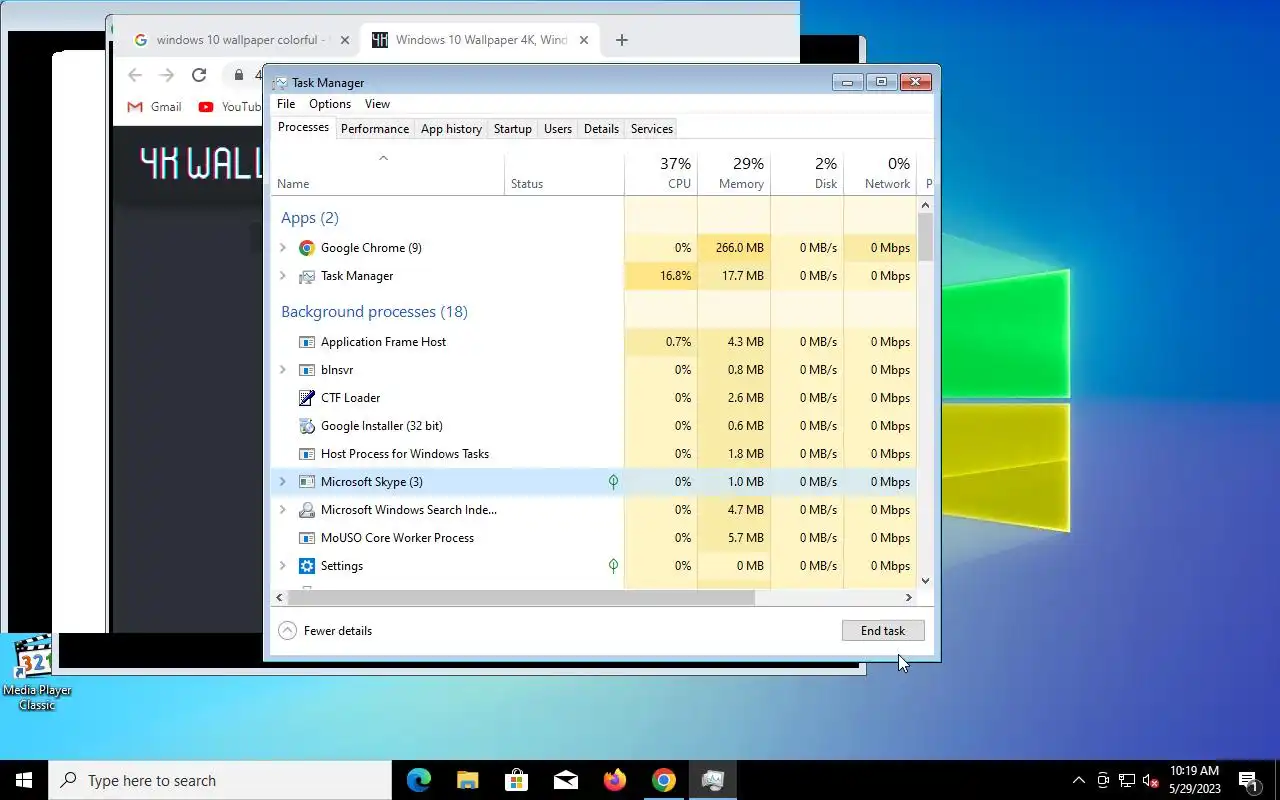Click the suspended leaf icon on Settings row
Screen dimensions: 1280x800
pyautogui.click(x=613, y=566)
